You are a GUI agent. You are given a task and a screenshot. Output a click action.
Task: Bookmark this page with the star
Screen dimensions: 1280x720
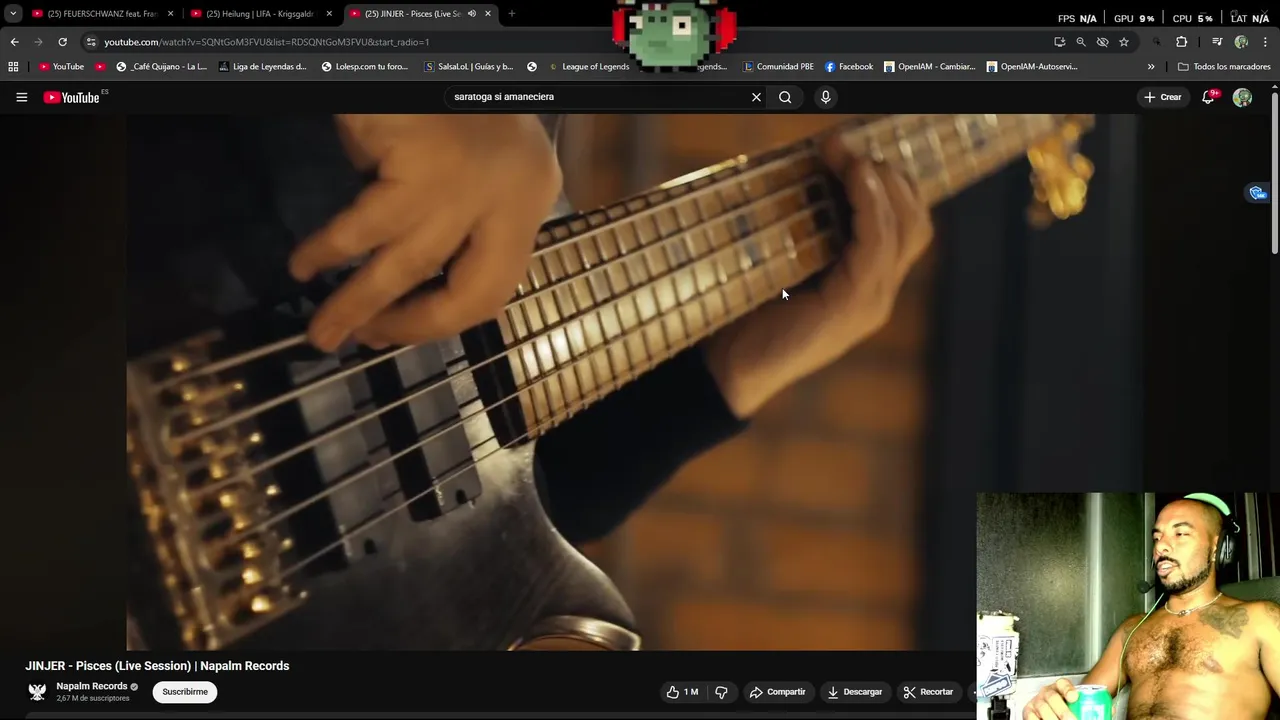point(1124,42)
